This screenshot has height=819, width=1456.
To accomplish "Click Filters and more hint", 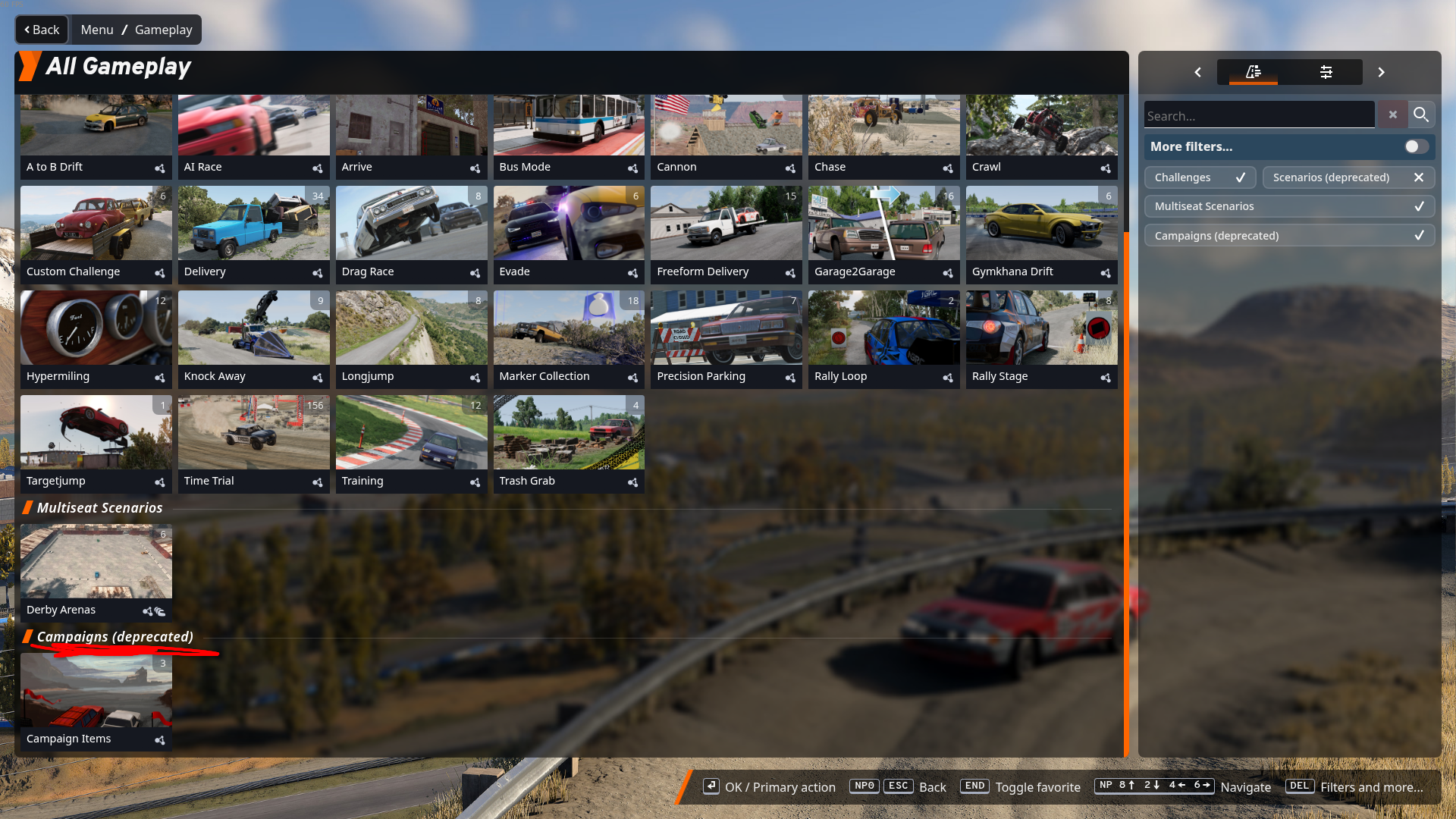I will tap(1355, 787).
